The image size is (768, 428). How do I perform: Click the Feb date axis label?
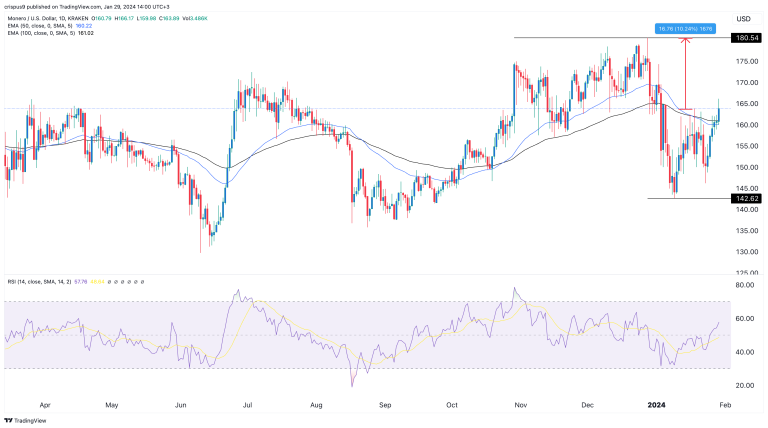click(725, 405)
